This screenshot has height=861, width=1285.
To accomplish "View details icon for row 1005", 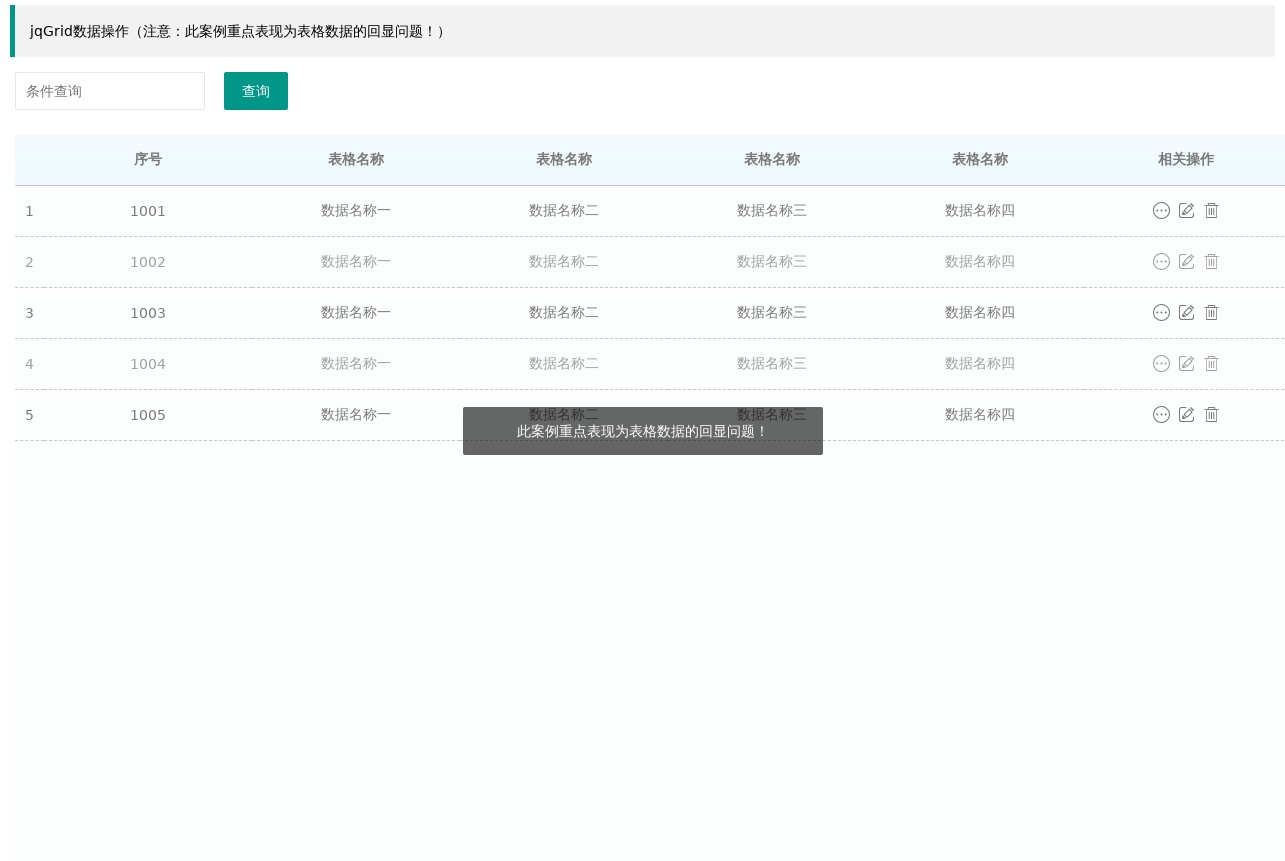I will (1161, 415).
